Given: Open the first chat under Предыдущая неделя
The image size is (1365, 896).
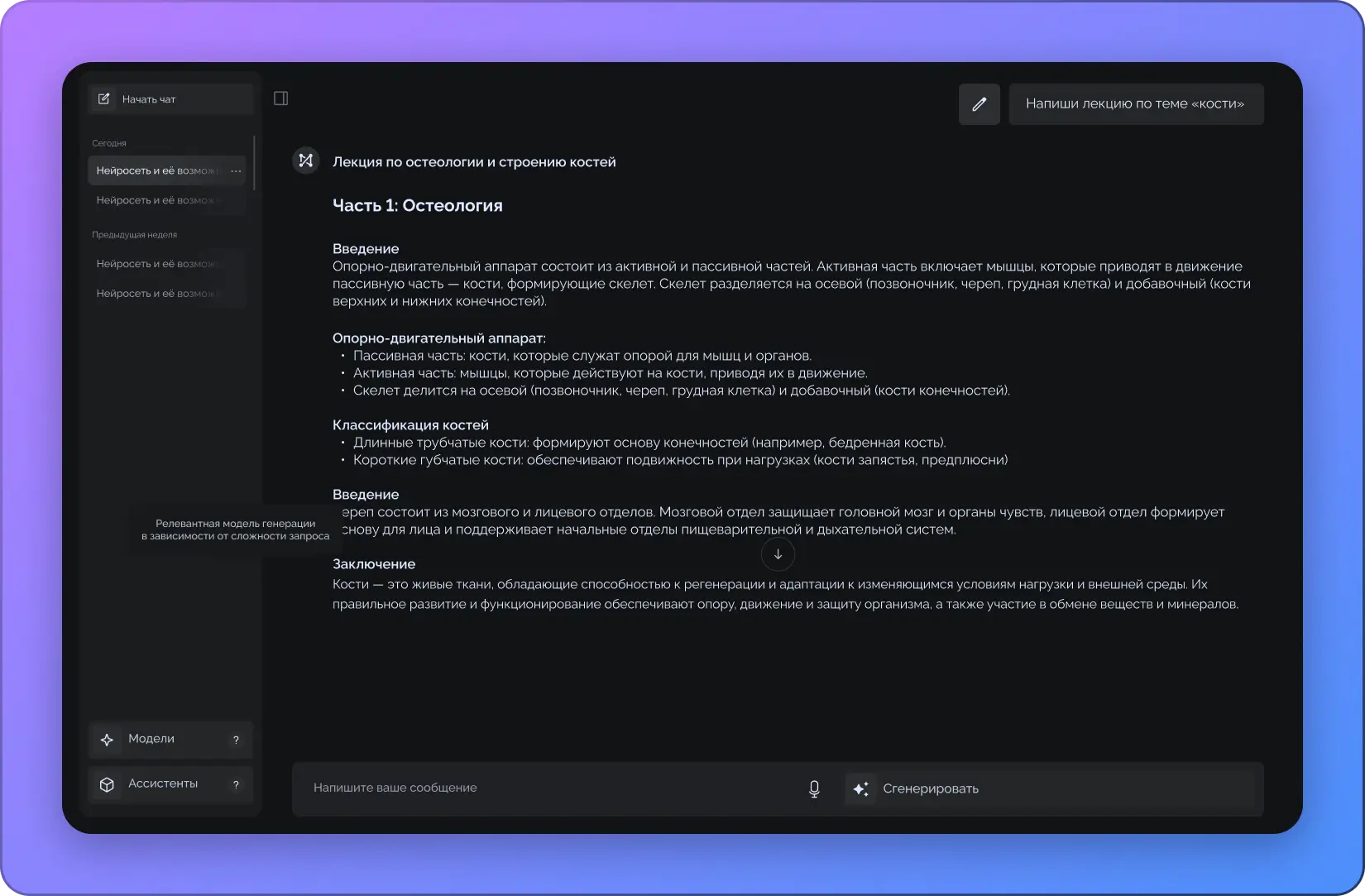Looking at the screenshot, I should [x=159, y=264].
